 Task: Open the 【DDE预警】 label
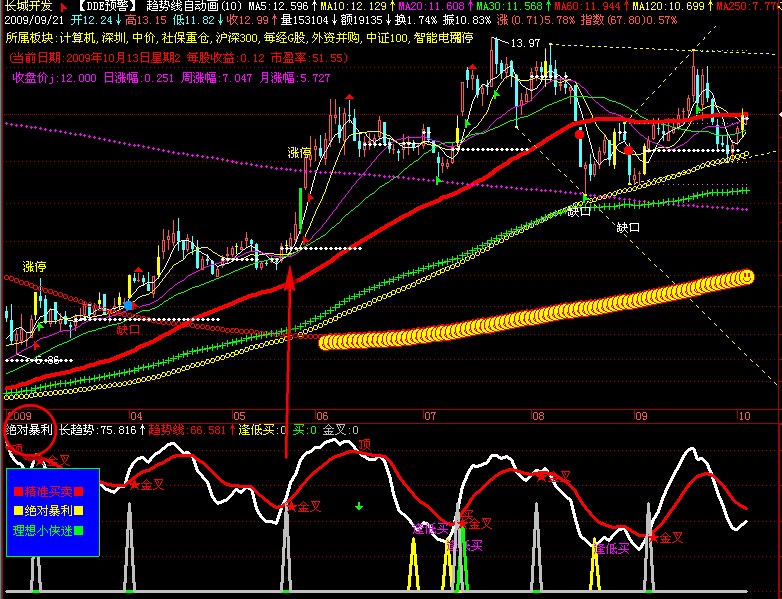107,6
